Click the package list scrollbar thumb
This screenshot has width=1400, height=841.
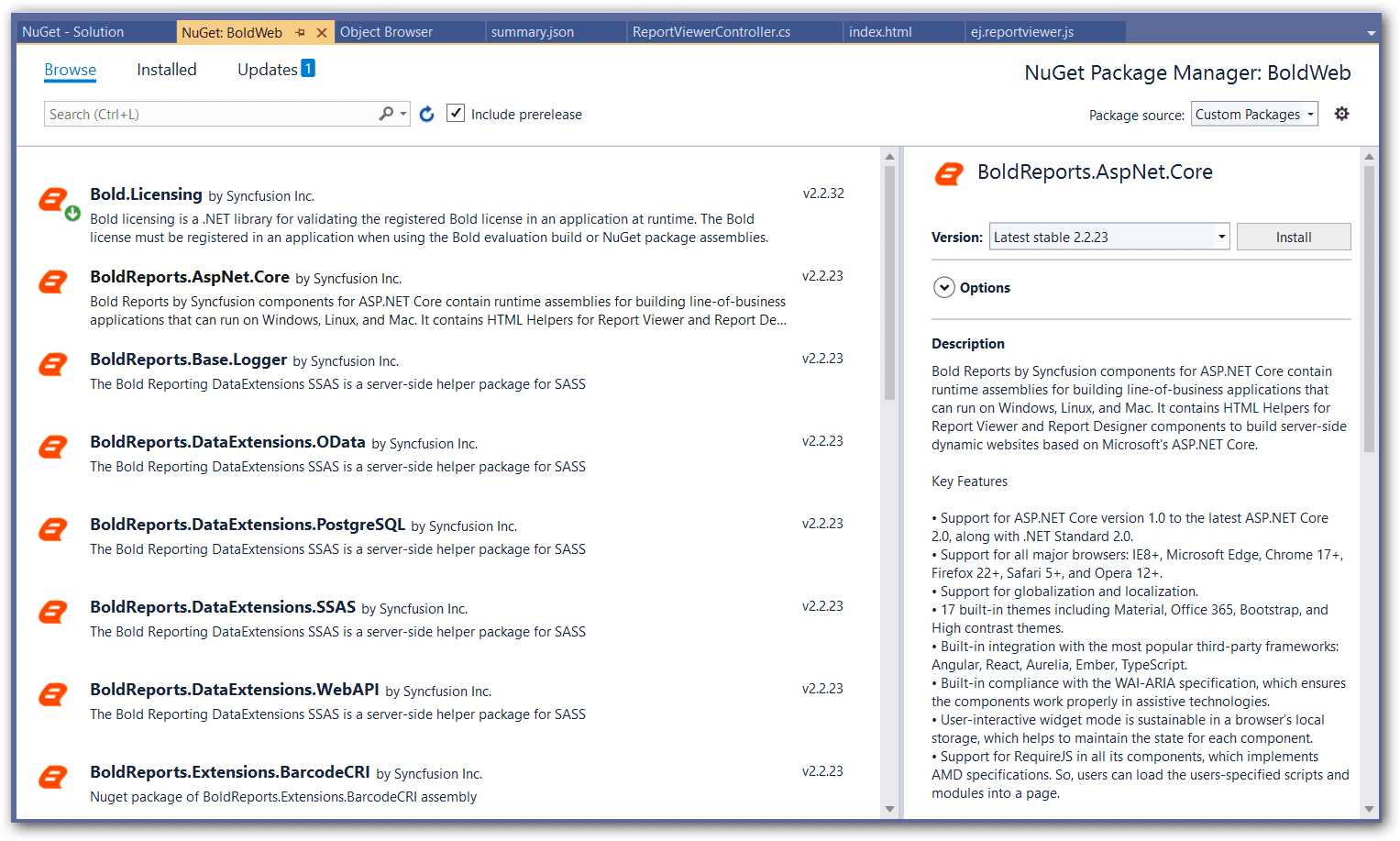point(889,282)
